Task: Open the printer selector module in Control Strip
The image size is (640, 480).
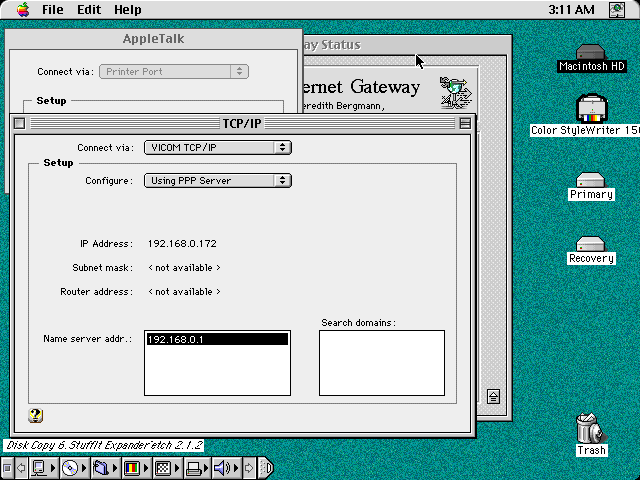Action: pos(197,468)
